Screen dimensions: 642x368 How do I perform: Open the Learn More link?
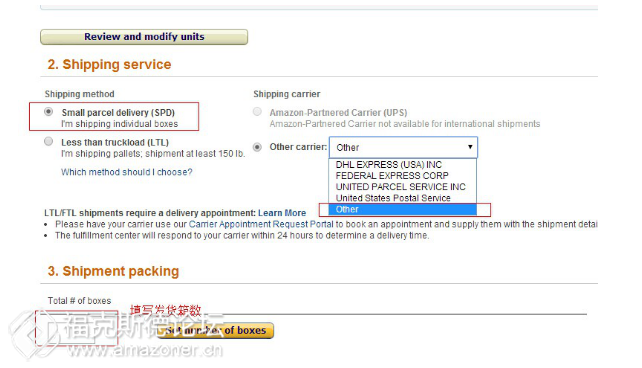click(282, 213)
